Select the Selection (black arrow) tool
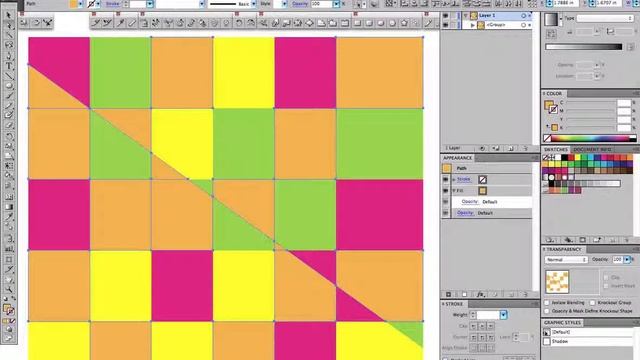Image resolution: width=640 pixels, height=360 pixels. [x=9, y=16]
